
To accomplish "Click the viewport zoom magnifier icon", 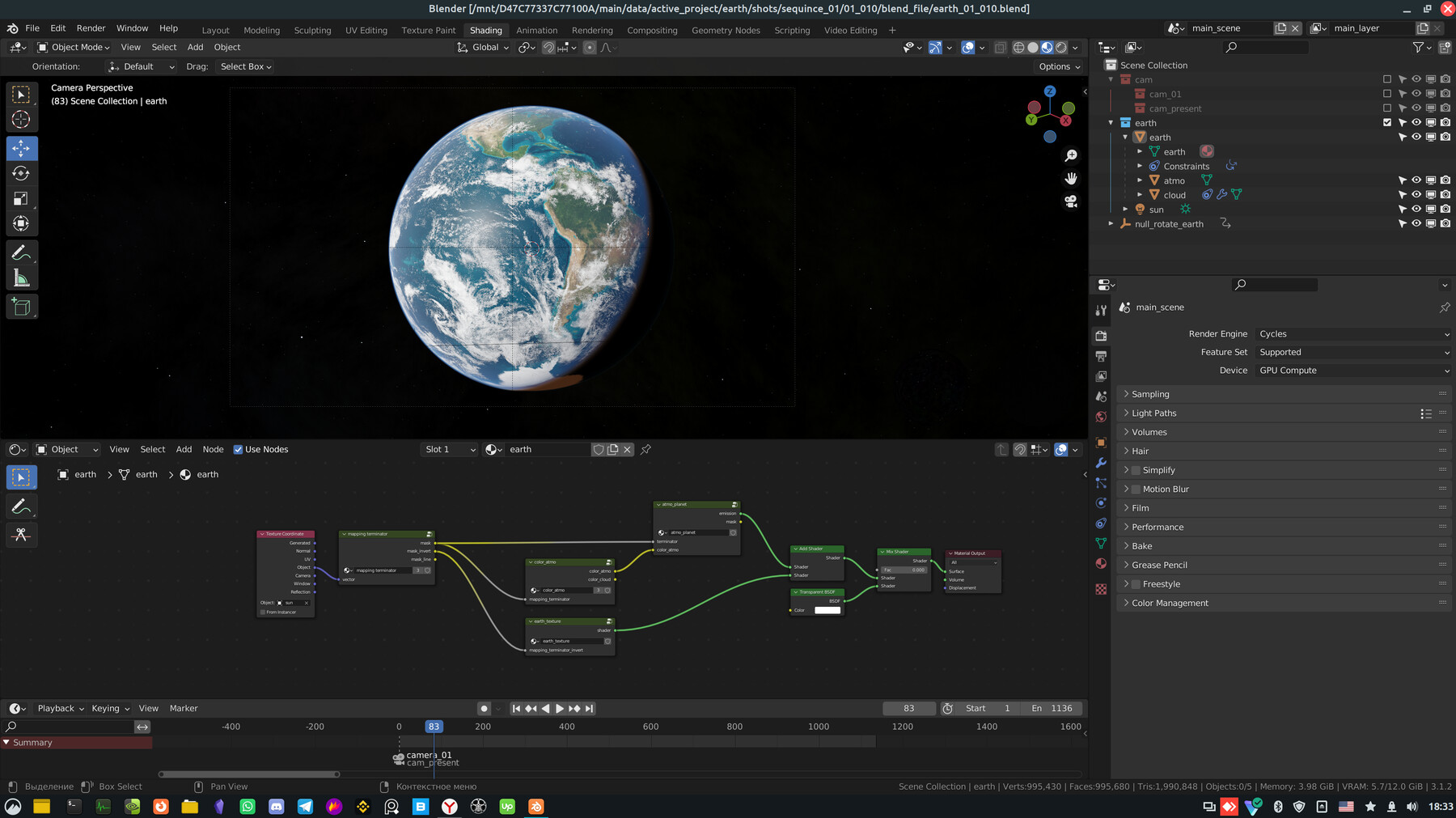I will (1071, 155).
